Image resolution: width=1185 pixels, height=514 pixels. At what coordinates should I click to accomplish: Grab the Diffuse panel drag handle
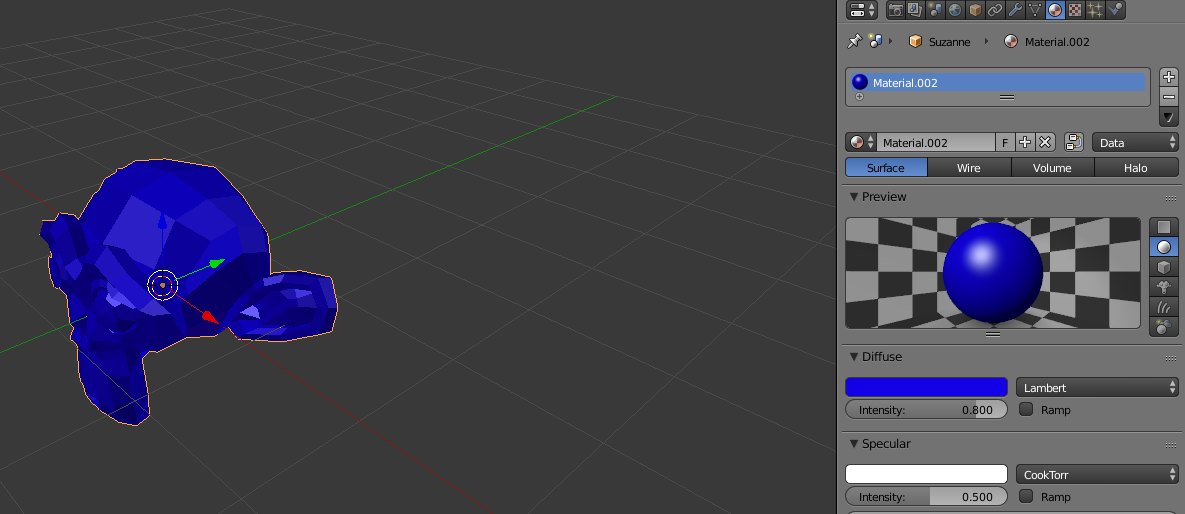click(x=1172, y=357)
